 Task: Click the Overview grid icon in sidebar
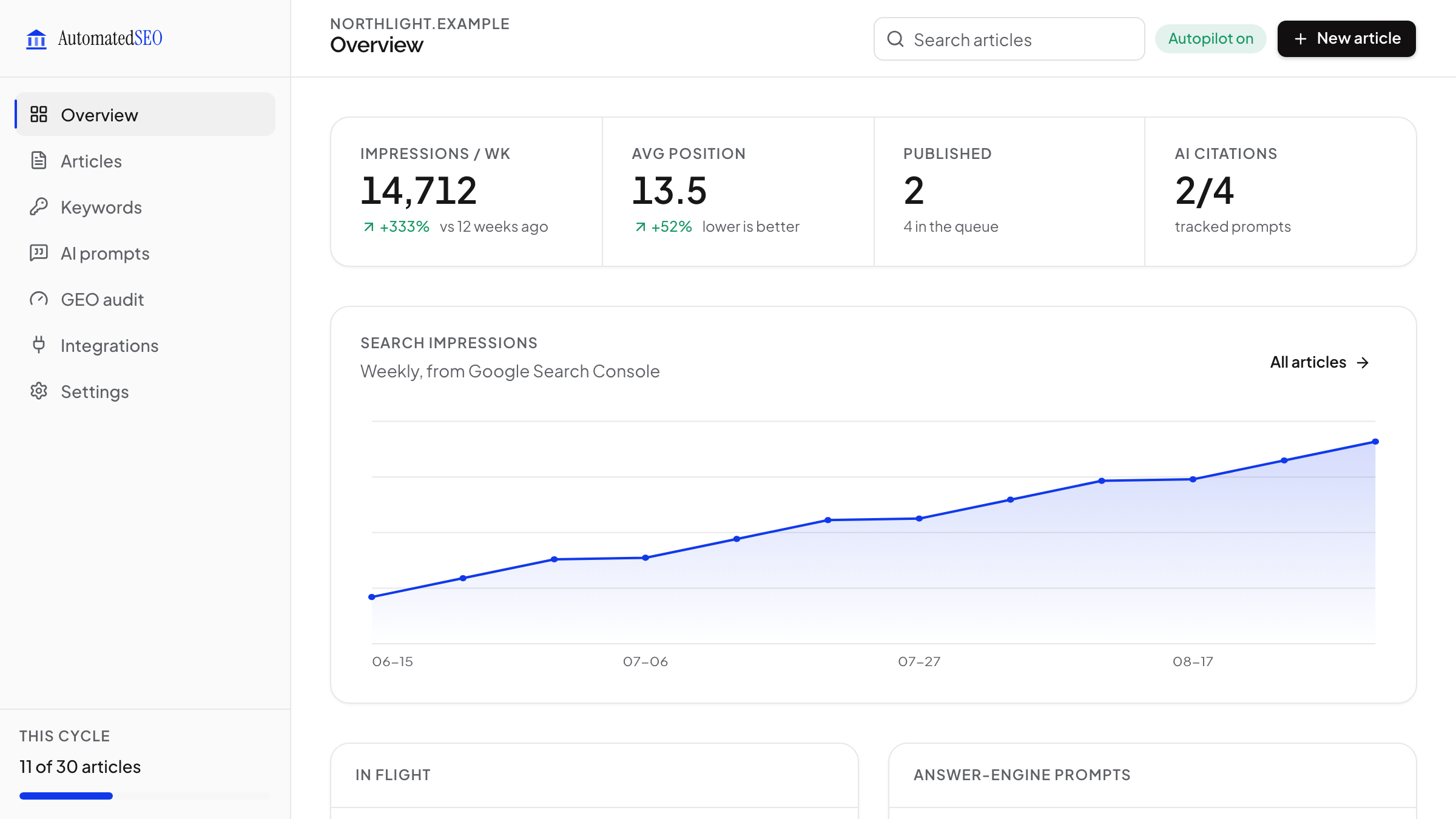coord(39,114)
